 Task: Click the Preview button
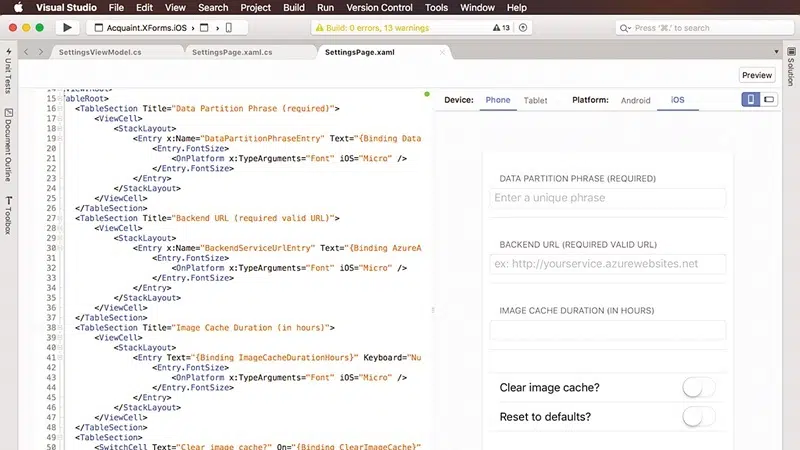coord(757,75)
